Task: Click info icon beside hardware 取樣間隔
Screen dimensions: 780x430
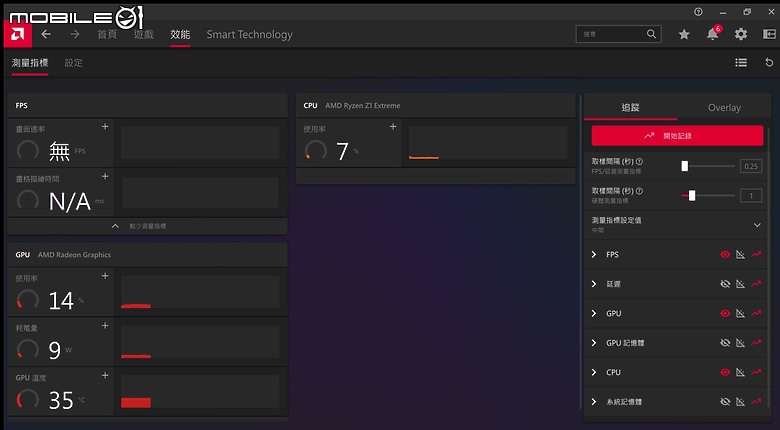Action: point(639,191)
